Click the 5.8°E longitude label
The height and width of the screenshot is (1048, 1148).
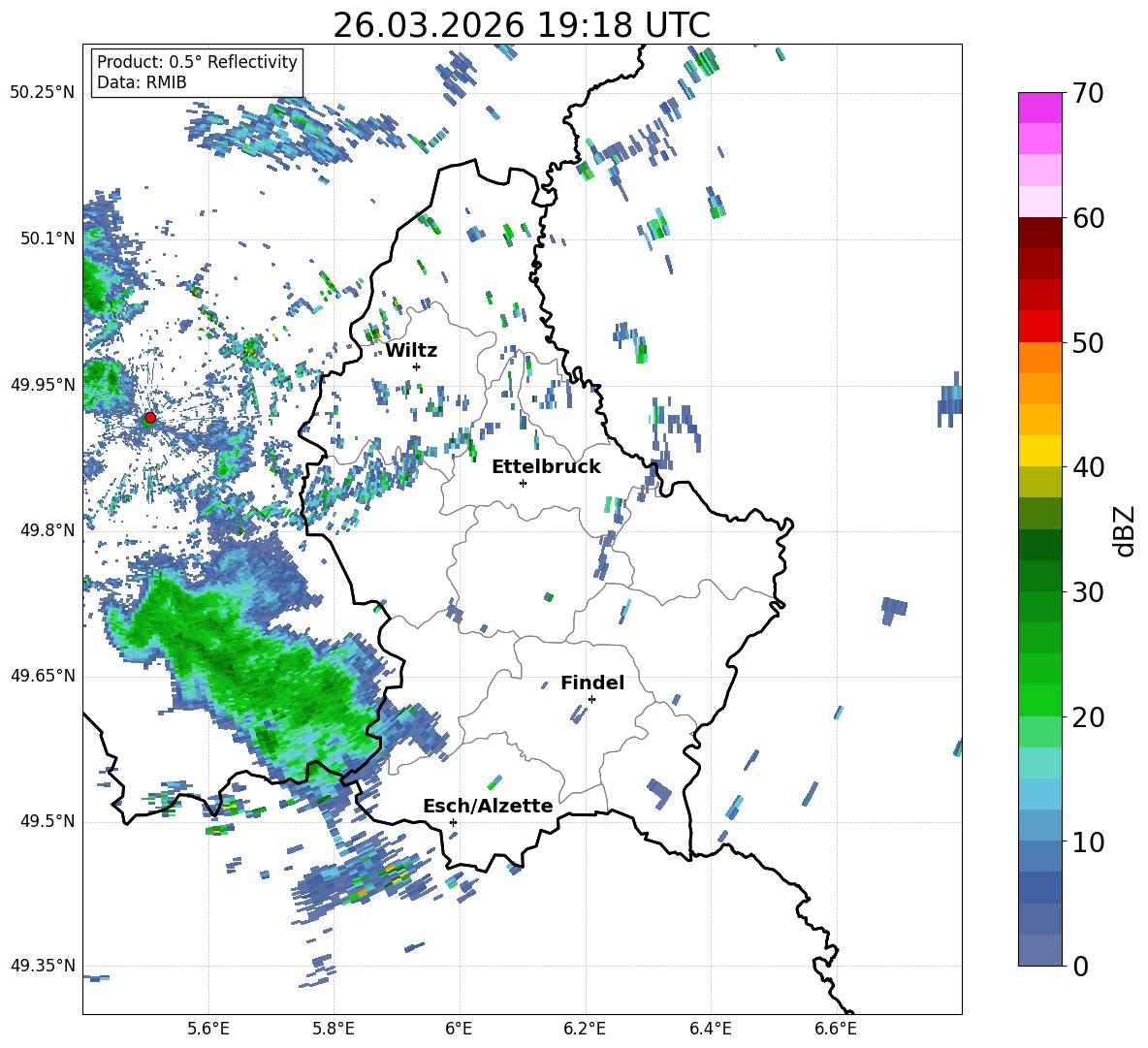click(334, 1029)
